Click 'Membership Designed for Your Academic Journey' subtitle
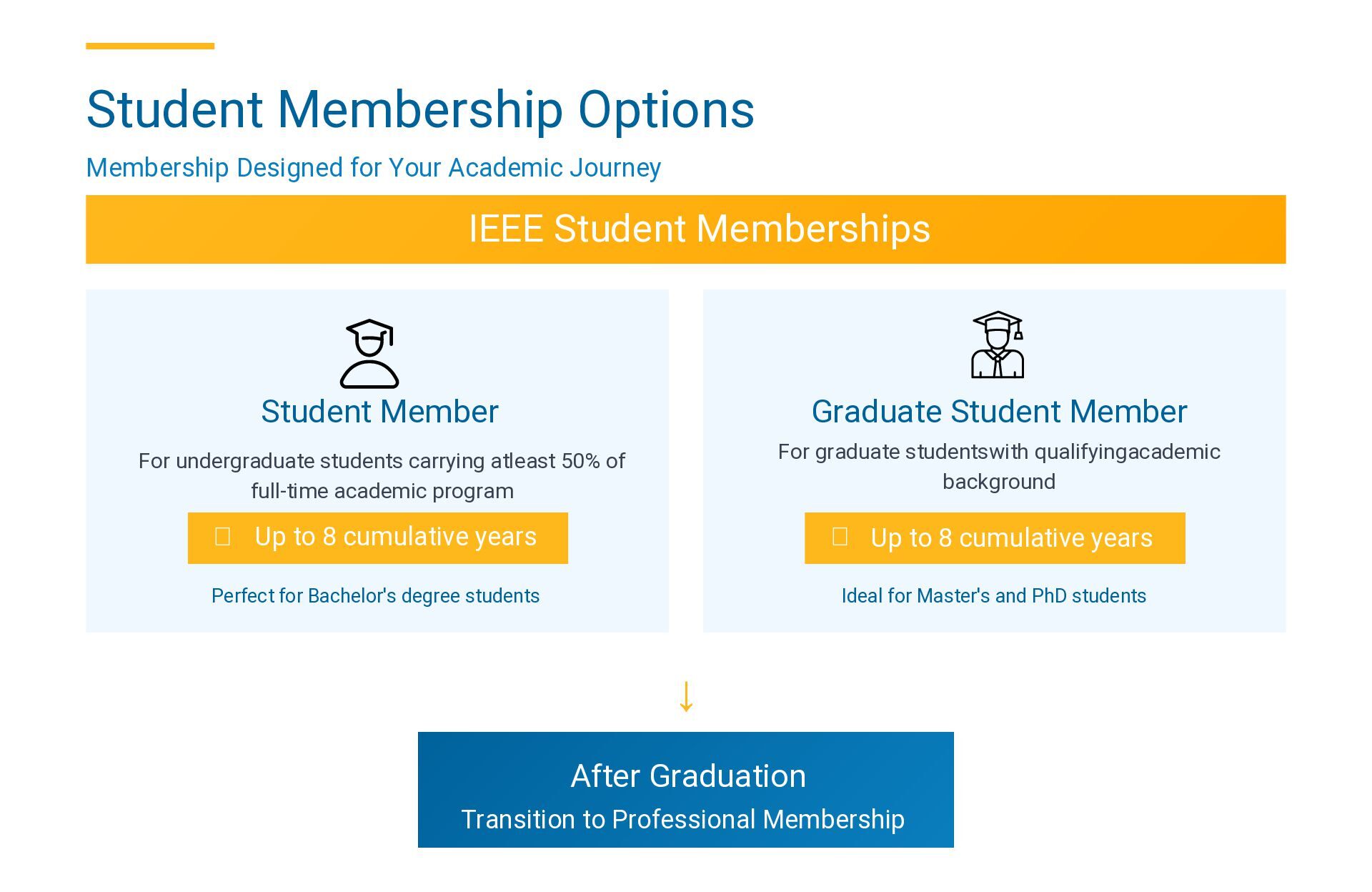This screenshot has height=892, width=1372. pos(374,168)
